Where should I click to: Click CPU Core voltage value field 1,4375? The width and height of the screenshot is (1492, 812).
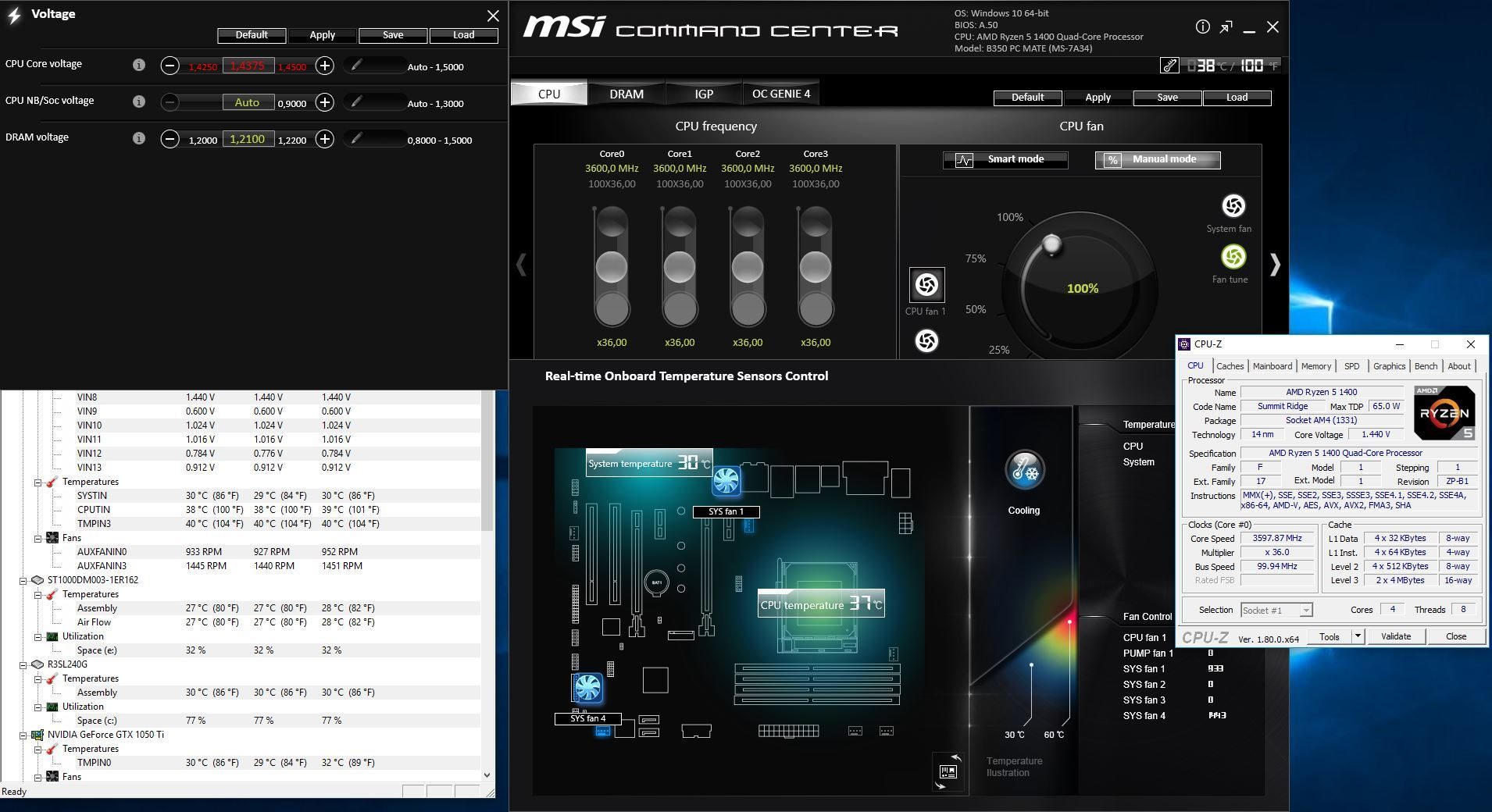pos(248,66)
